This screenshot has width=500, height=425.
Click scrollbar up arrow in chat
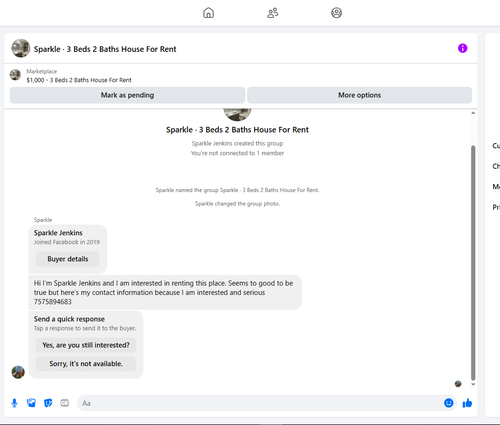[x=473, y=113]
